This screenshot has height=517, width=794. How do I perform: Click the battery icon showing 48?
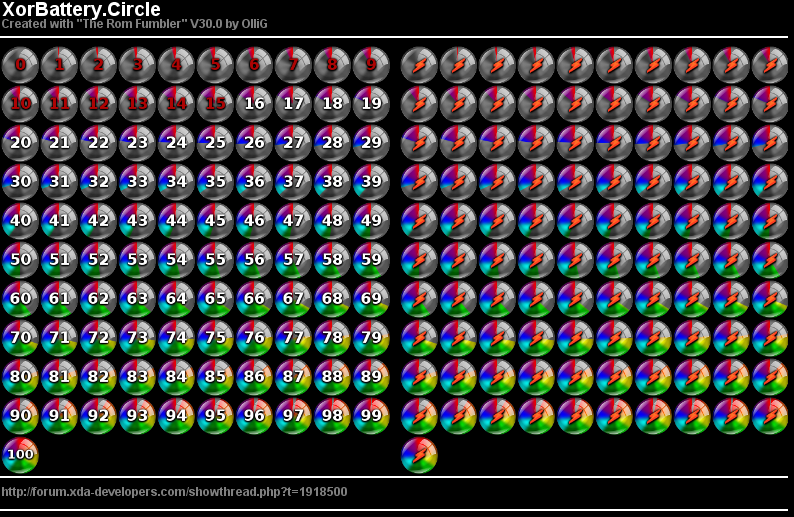pos(332,221)
